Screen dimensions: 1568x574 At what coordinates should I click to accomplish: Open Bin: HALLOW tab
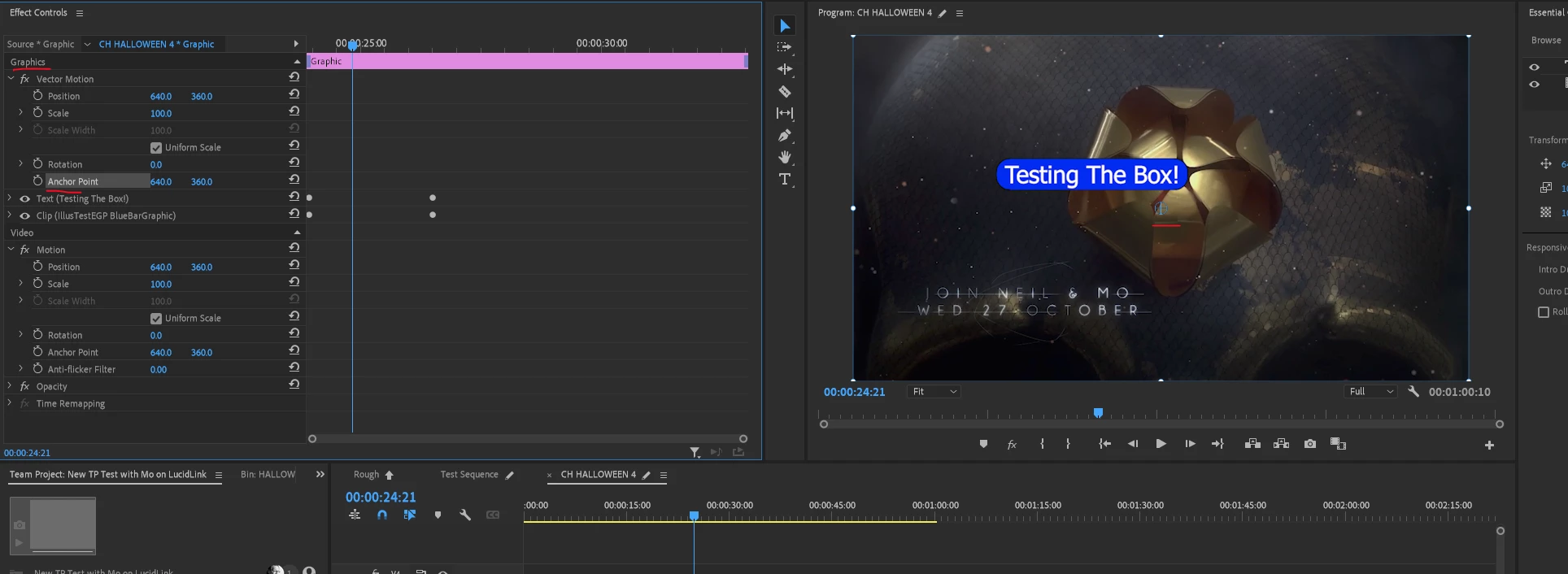(x=268, y=475)
